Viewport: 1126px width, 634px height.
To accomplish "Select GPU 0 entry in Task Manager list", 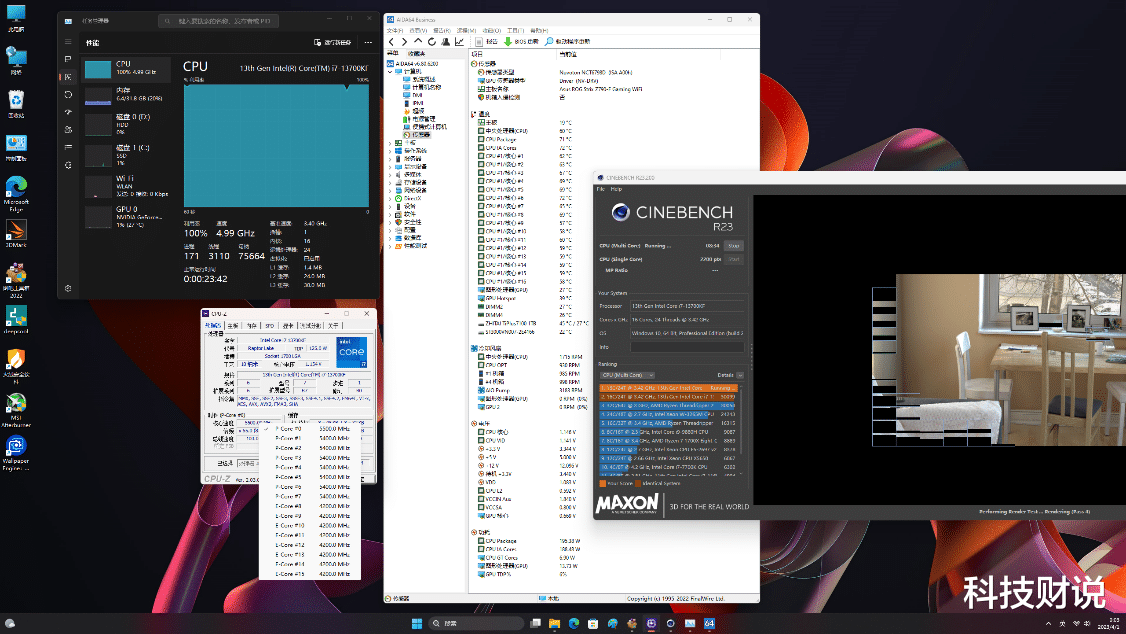I will 126,217.
